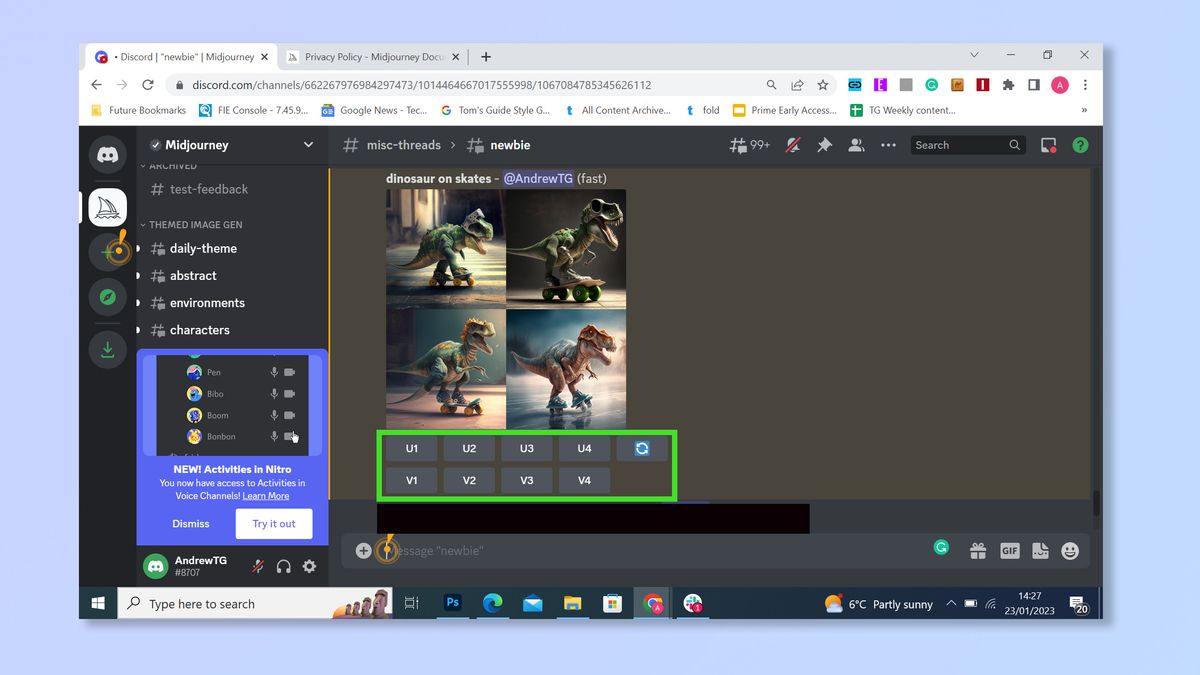The width and height of the screenshot is (1200, 675).
Task: Open the pinned messages panel
Action: point(824,145)
